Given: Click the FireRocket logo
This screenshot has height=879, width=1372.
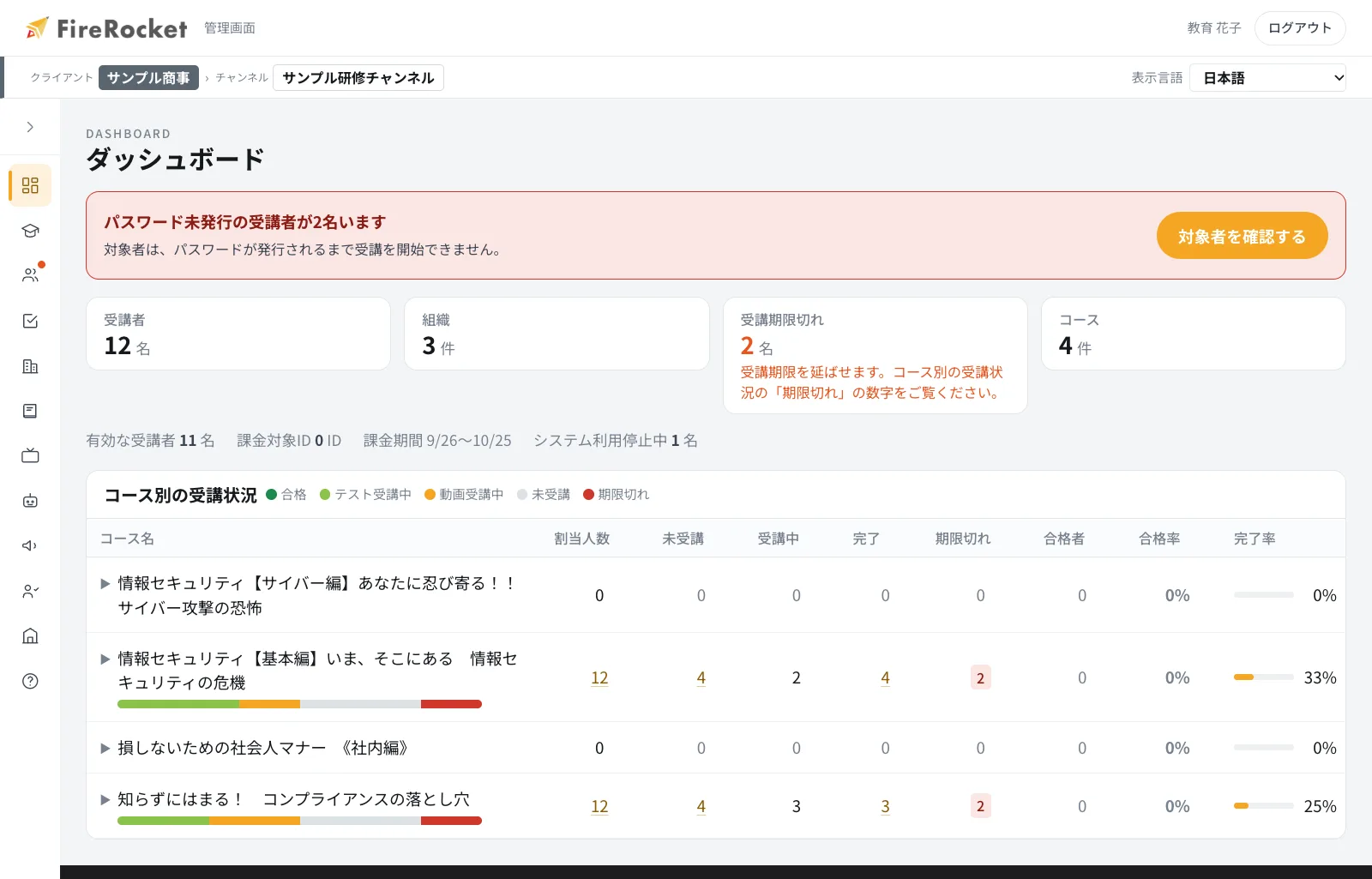Looking at the screenshot, I should [106, 28].
